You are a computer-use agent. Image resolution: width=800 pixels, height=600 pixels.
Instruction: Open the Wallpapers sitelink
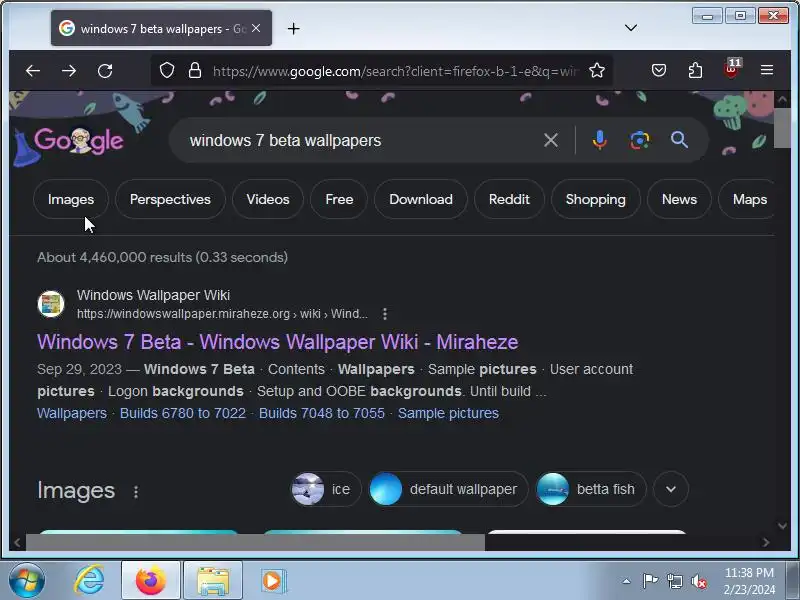click(72, 413)
